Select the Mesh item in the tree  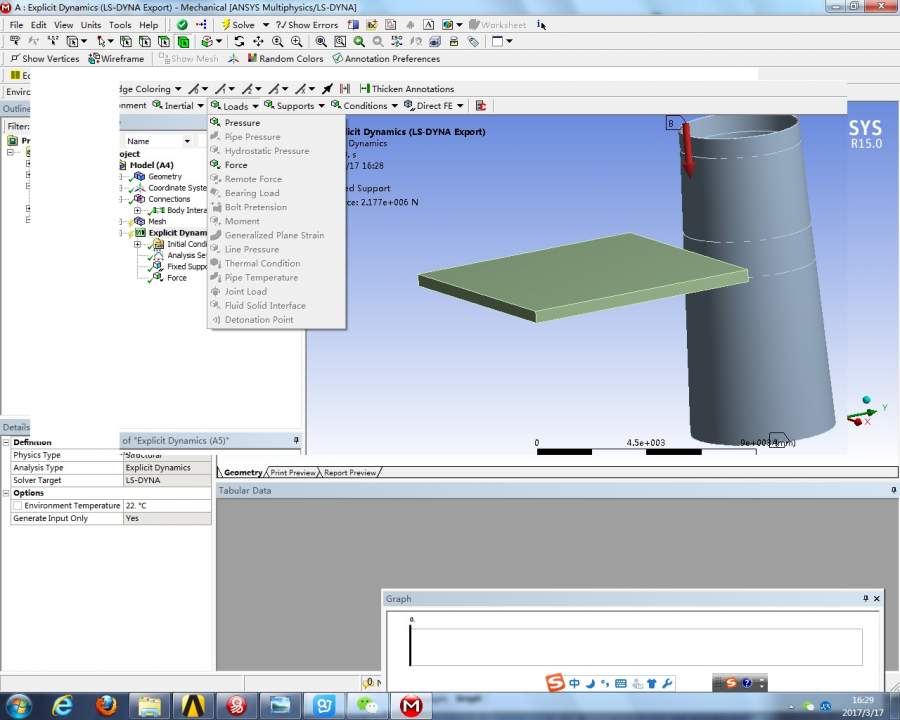[x=157, y=222]
